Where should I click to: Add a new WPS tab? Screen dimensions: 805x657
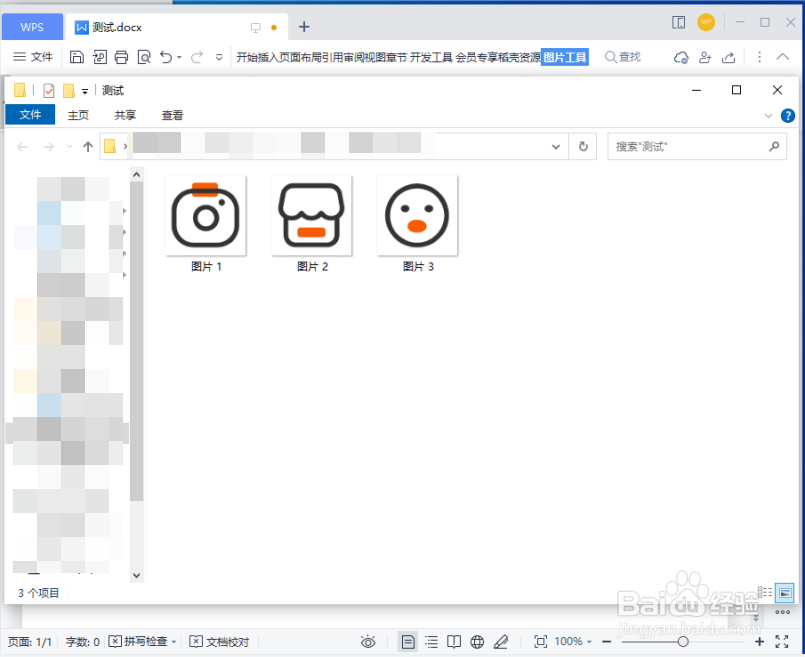click(x=304, y=27)
